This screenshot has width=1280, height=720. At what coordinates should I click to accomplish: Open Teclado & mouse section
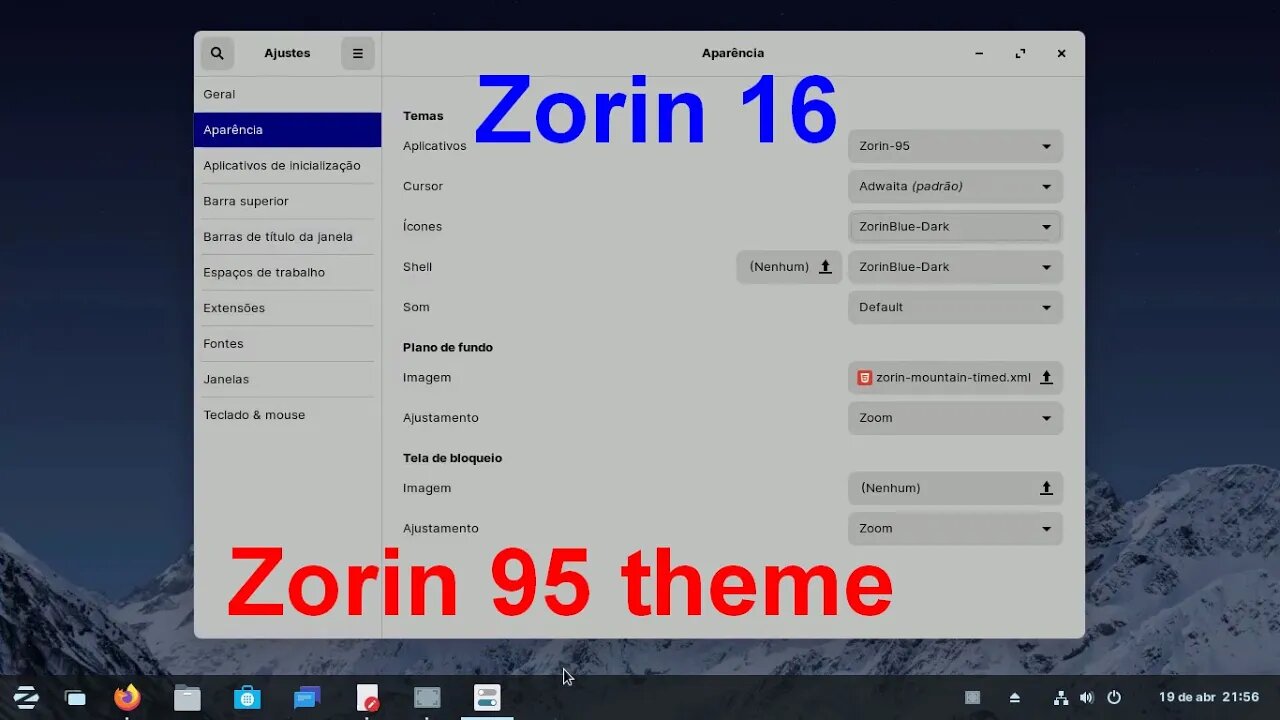point(287,414)
